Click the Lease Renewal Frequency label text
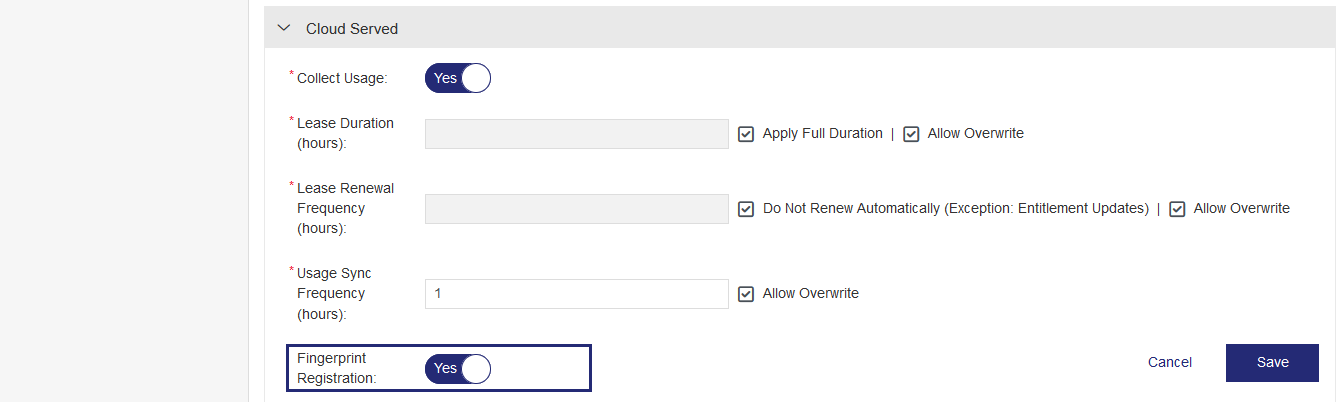This screenshot has height=402, width=1339. point(344,208)
